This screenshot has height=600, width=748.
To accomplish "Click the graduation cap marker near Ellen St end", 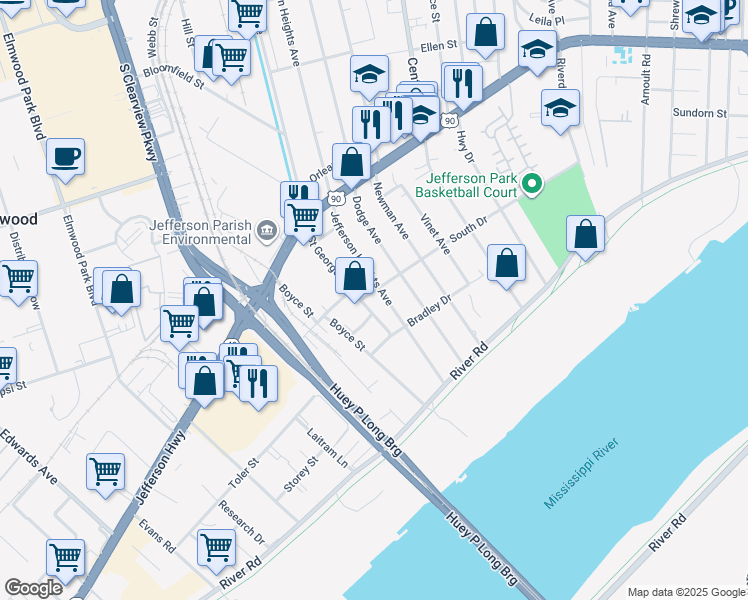I will pyautogui.click(x=537, y=52).
